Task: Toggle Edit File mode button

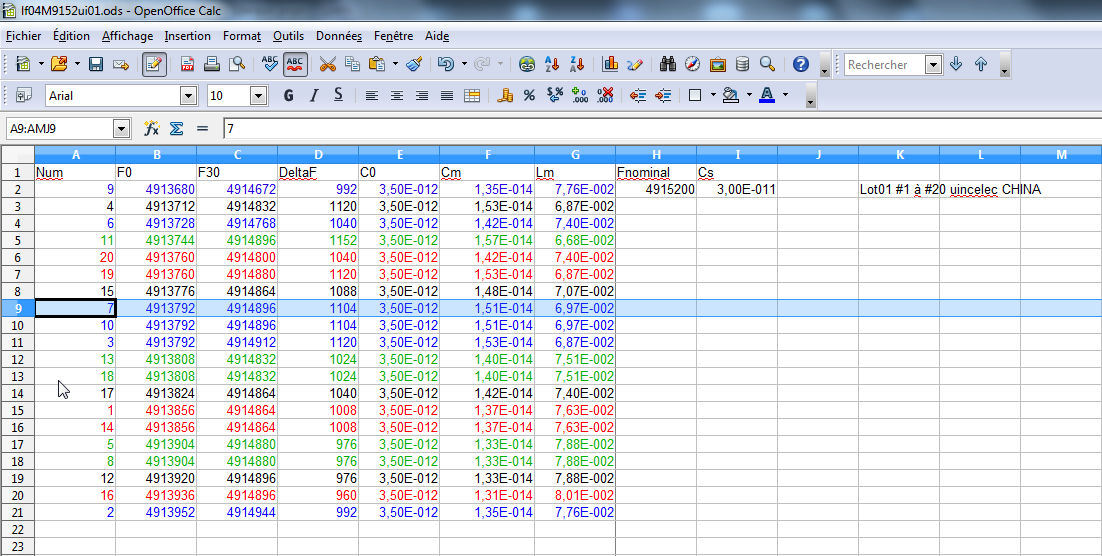Action: tap(154, 64)
